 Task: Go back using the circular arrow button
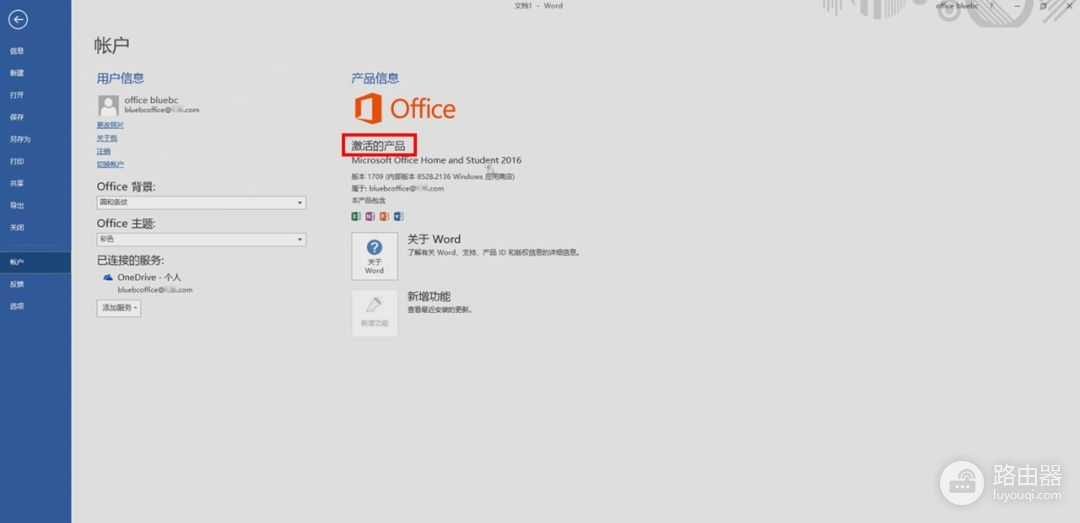pyautogui.click(x=18, y=20)
